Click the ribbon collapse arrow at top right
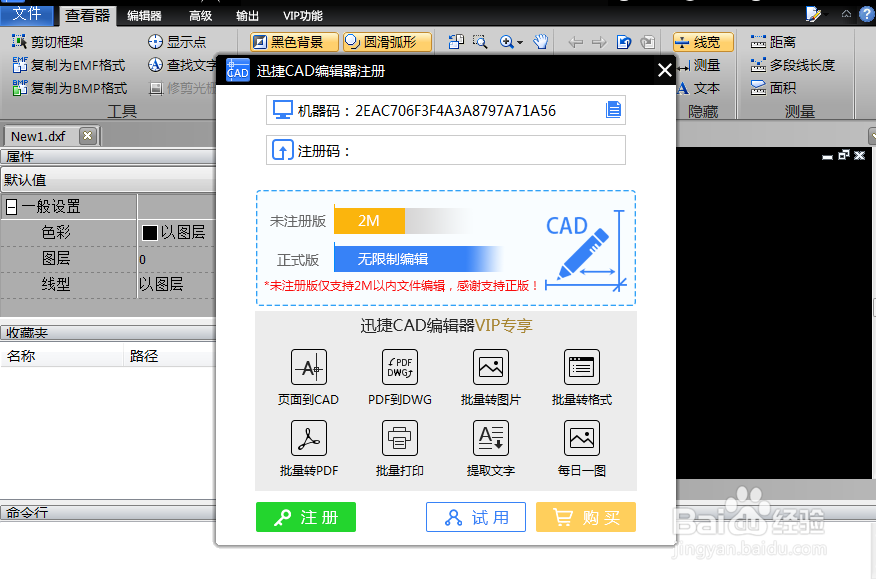This screenshot has height=579, width=876. pos(846,14)
